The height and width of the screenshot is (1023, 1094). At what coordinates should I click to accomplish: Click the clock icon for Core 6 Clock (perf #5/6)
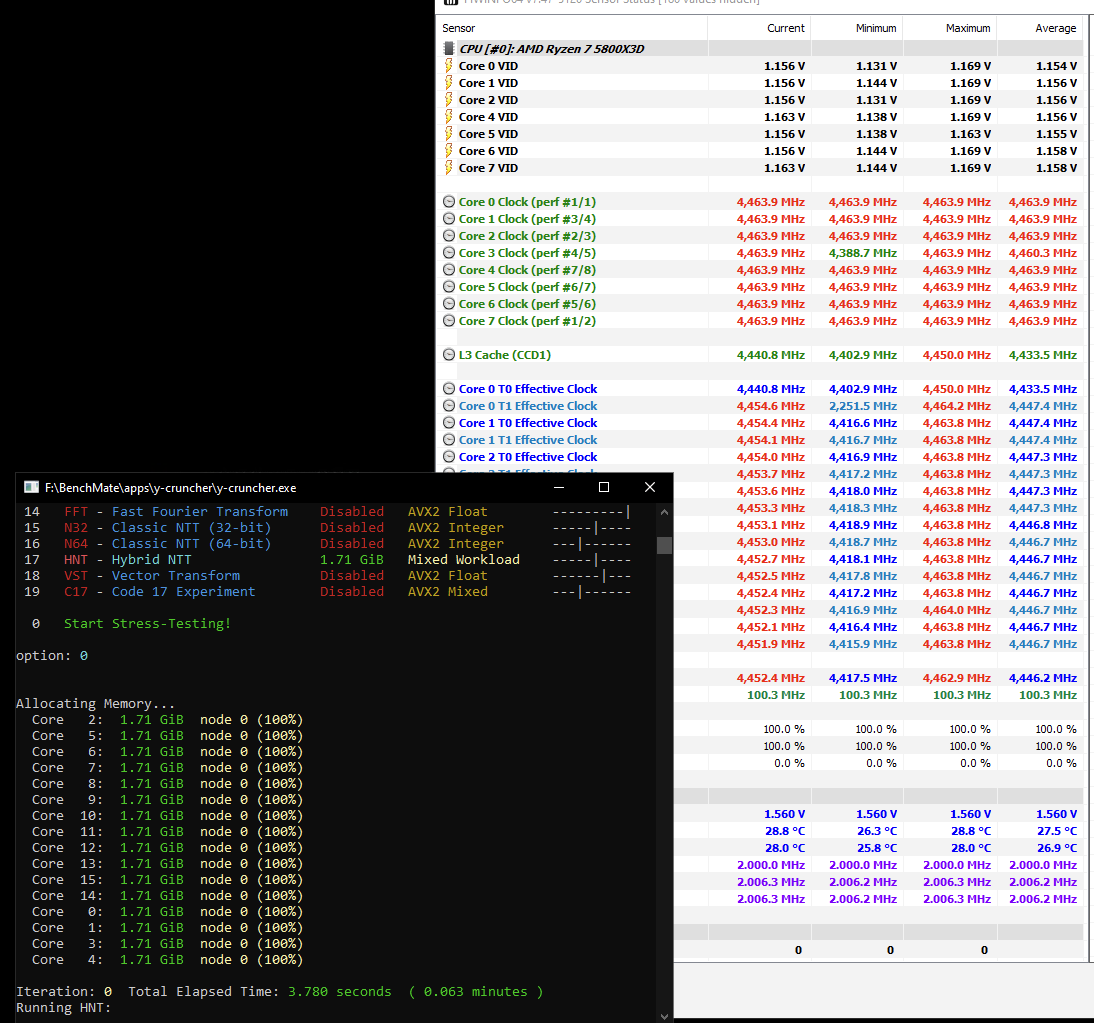[x=449, y=304]
